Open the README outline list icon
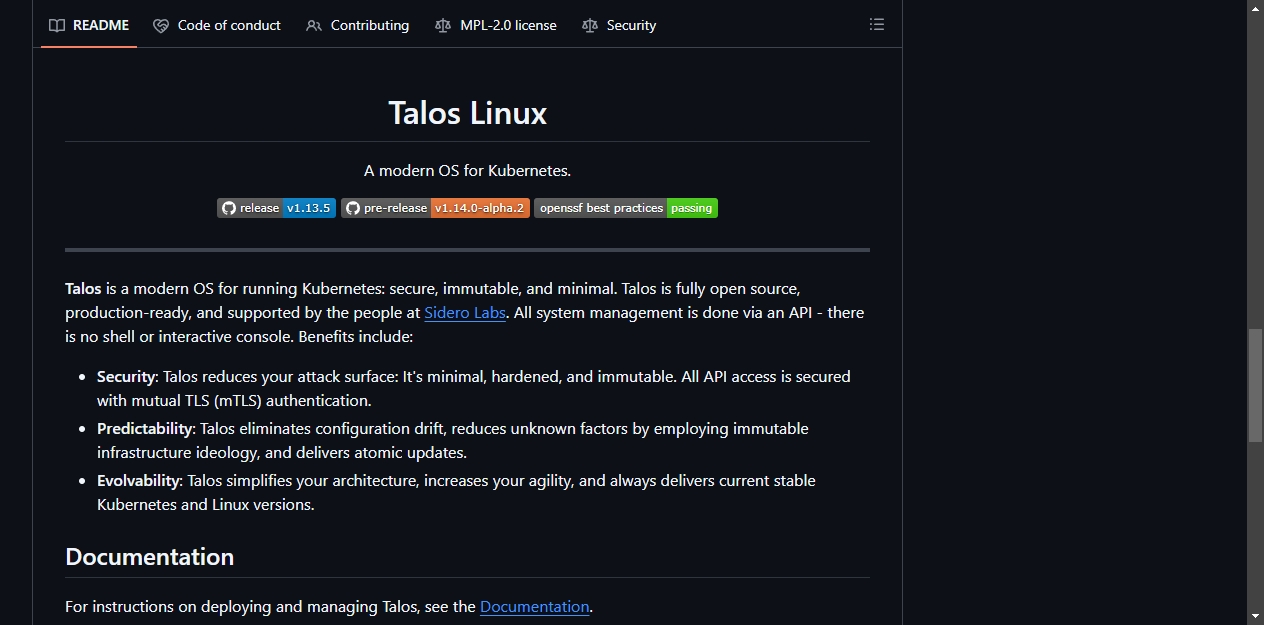1264x625 pixels. point(877,24)
